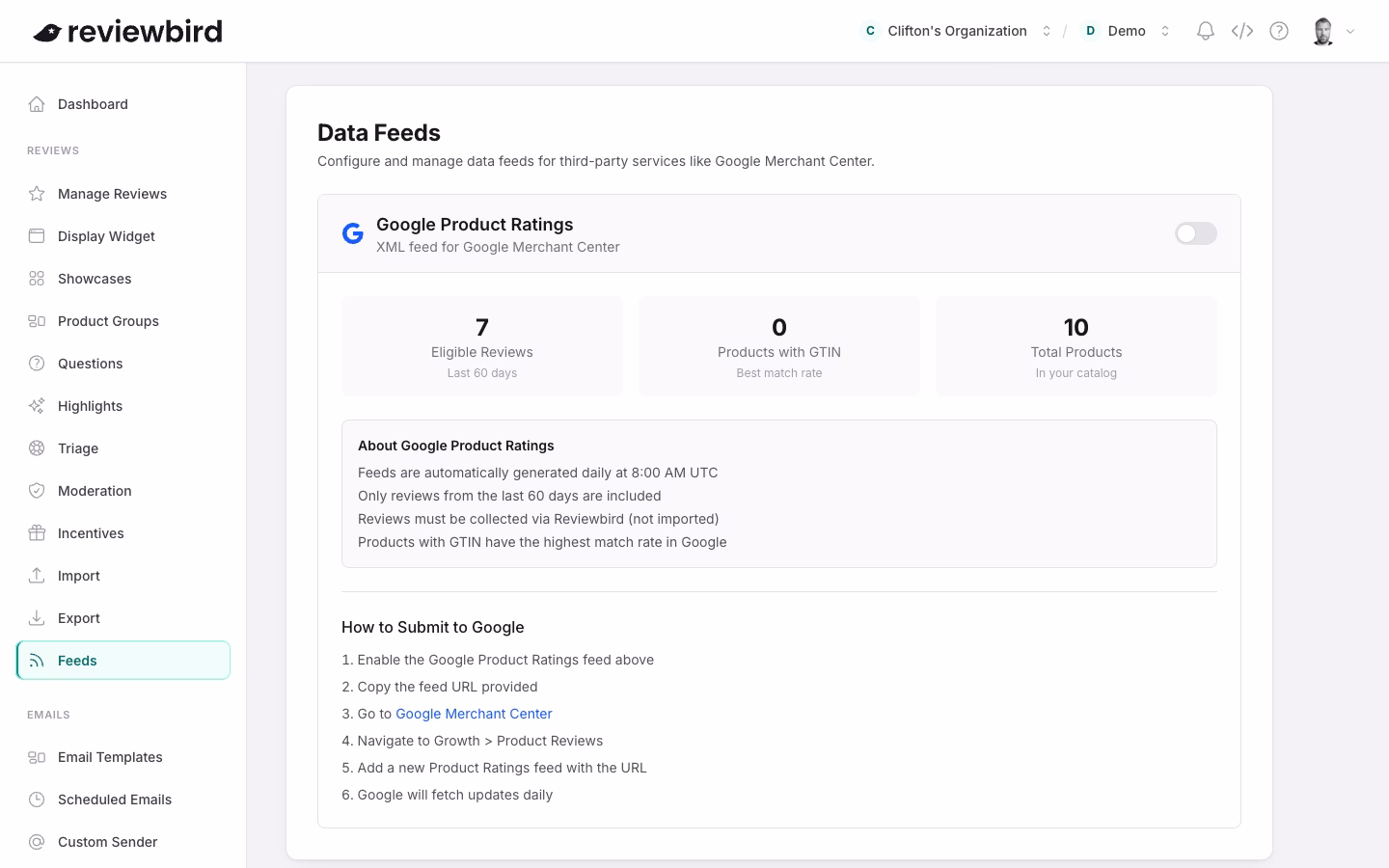This screenshot has width=1389, height=868.
Task: Open notifications bell
Action: [1205, 31]
